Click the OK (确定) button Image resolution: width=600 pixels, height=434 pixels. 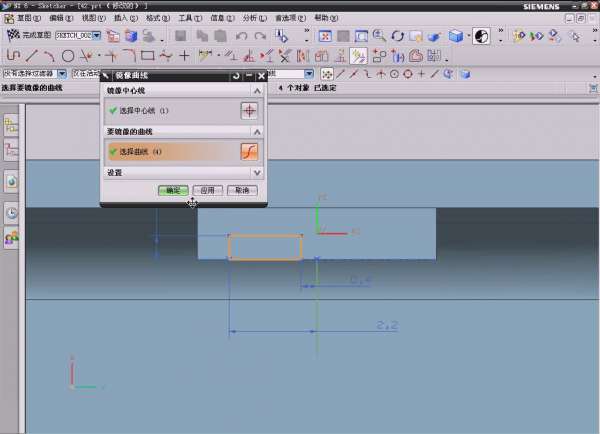[x=173, y=190]
